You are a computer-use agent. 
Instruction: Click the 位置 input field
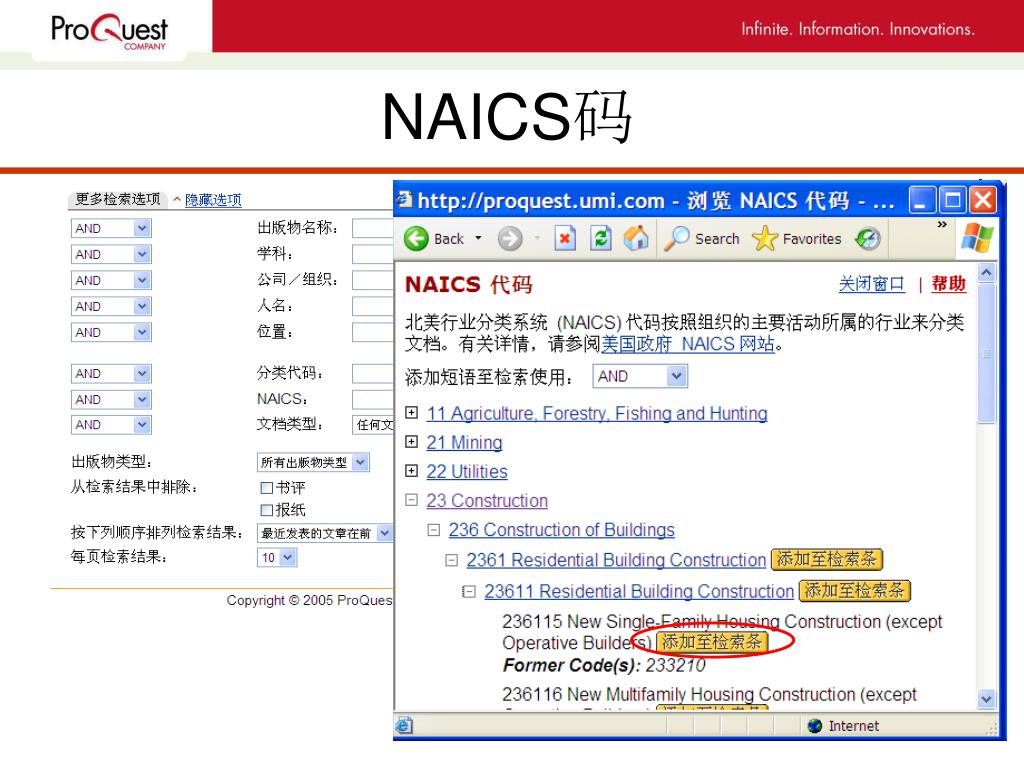coord(373,333)
